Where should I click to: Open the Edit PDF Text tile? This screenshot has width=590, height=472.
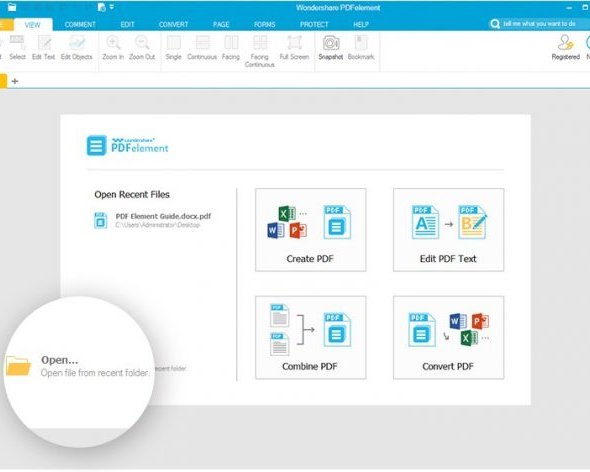[448, 230]
